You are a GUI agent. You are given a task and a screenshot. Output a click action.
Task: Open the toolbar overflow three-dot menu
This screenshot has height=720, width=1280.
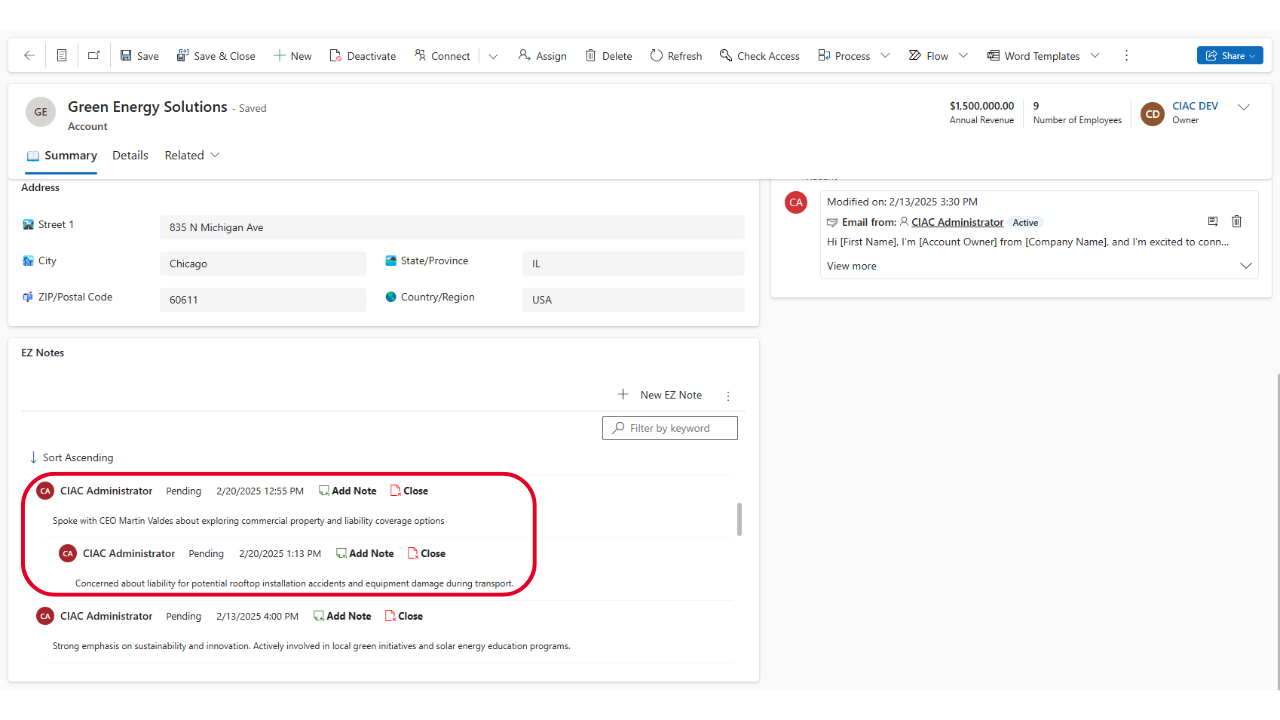click(1127, 56)
